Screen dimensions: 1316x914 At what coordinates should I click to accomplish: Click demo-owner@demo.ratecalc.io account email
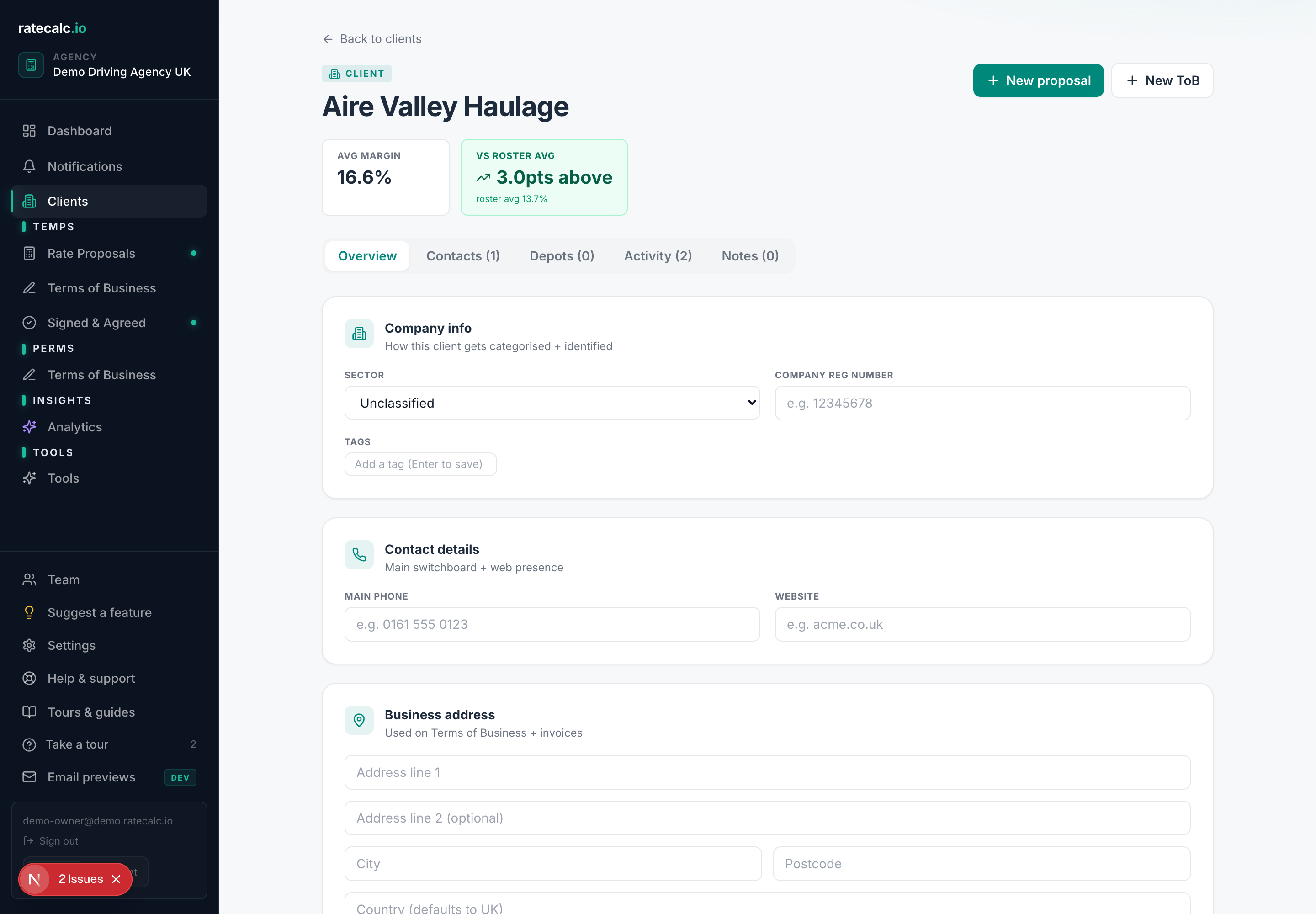pyautogui.click(x=98, y=821)
